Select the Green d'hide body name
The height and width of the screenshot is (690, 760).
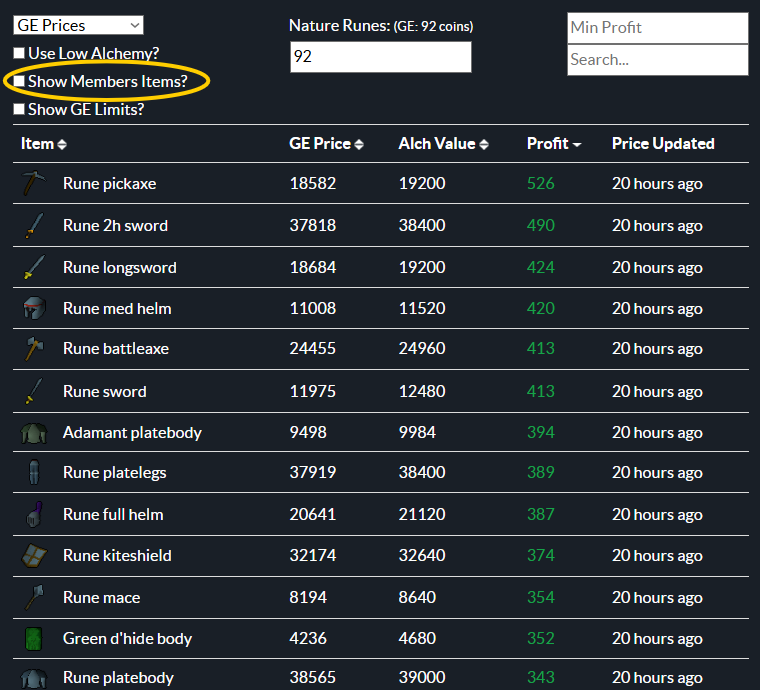(127, 639)
